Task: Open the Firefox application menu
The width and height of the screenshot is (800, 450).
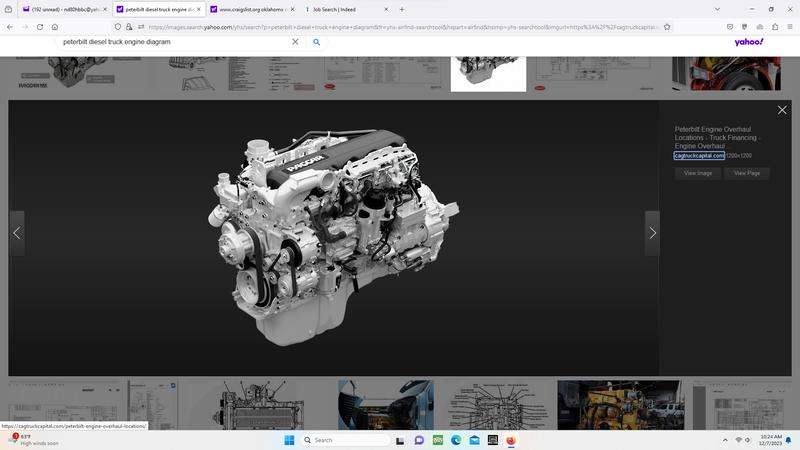Action: (790, 27)
